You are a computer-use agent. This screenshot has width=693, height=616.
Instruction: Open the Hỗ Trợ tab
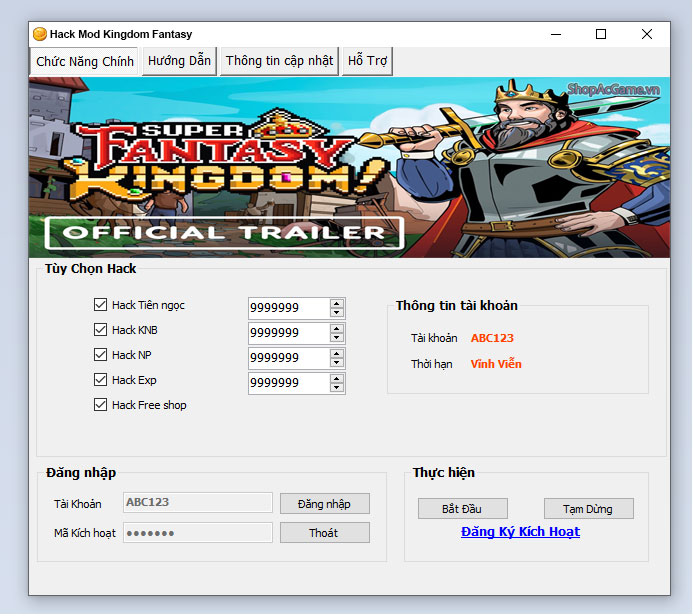[367, 61]
